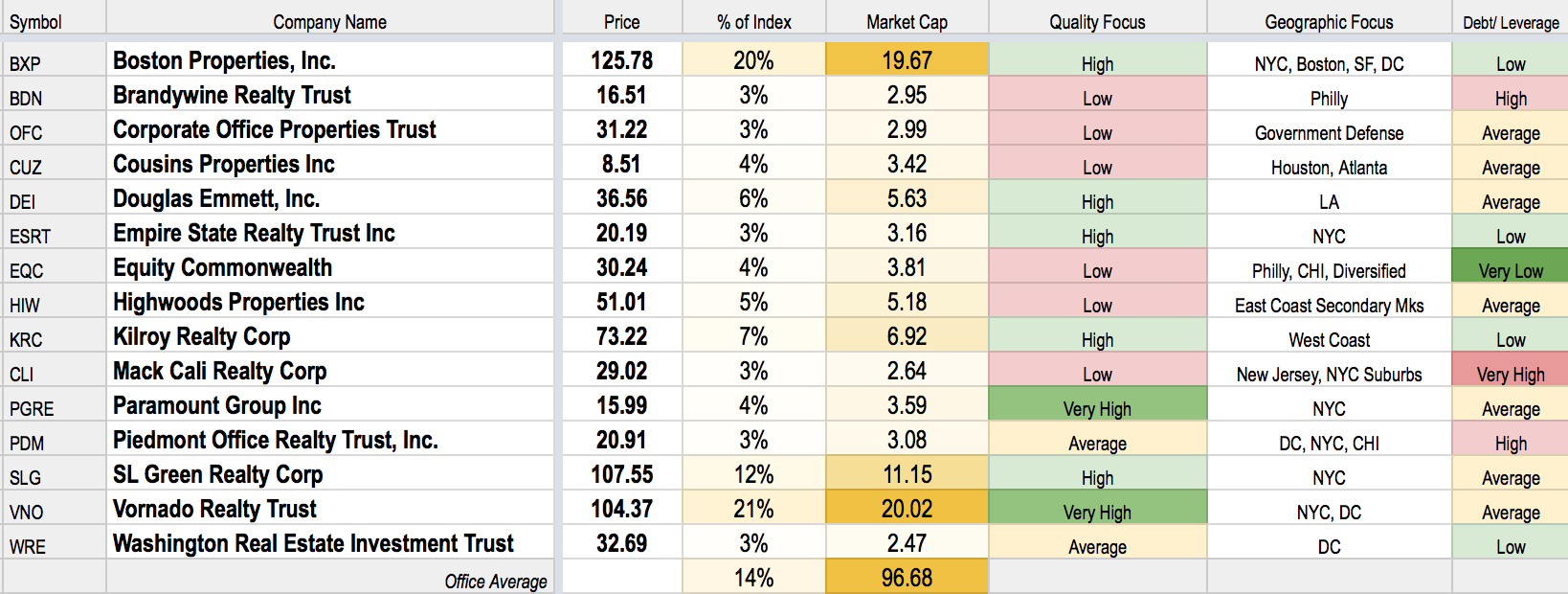Select the BXP symbol cell
The width and height of the screenshot is (1568, 594).
click(x=55, y=59)
